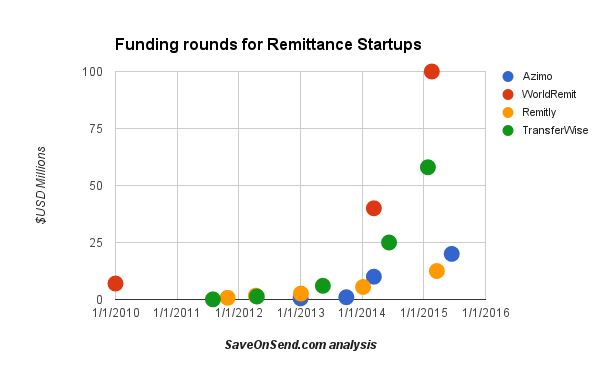Click the $USD Millions axis title
Image resolution: width=600 pixels, height=371 pixels.
(41, 185)
